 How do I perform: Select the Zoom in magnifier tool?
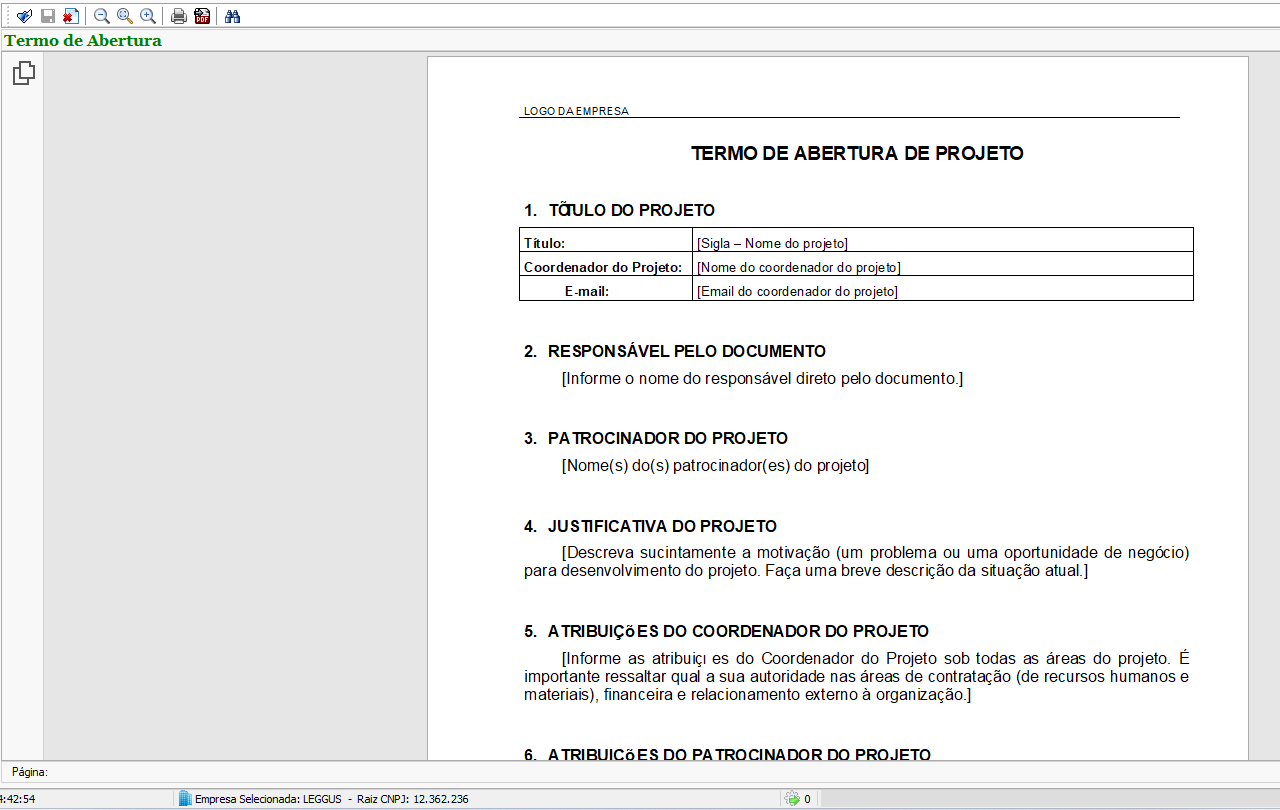[x=146, y=15]
